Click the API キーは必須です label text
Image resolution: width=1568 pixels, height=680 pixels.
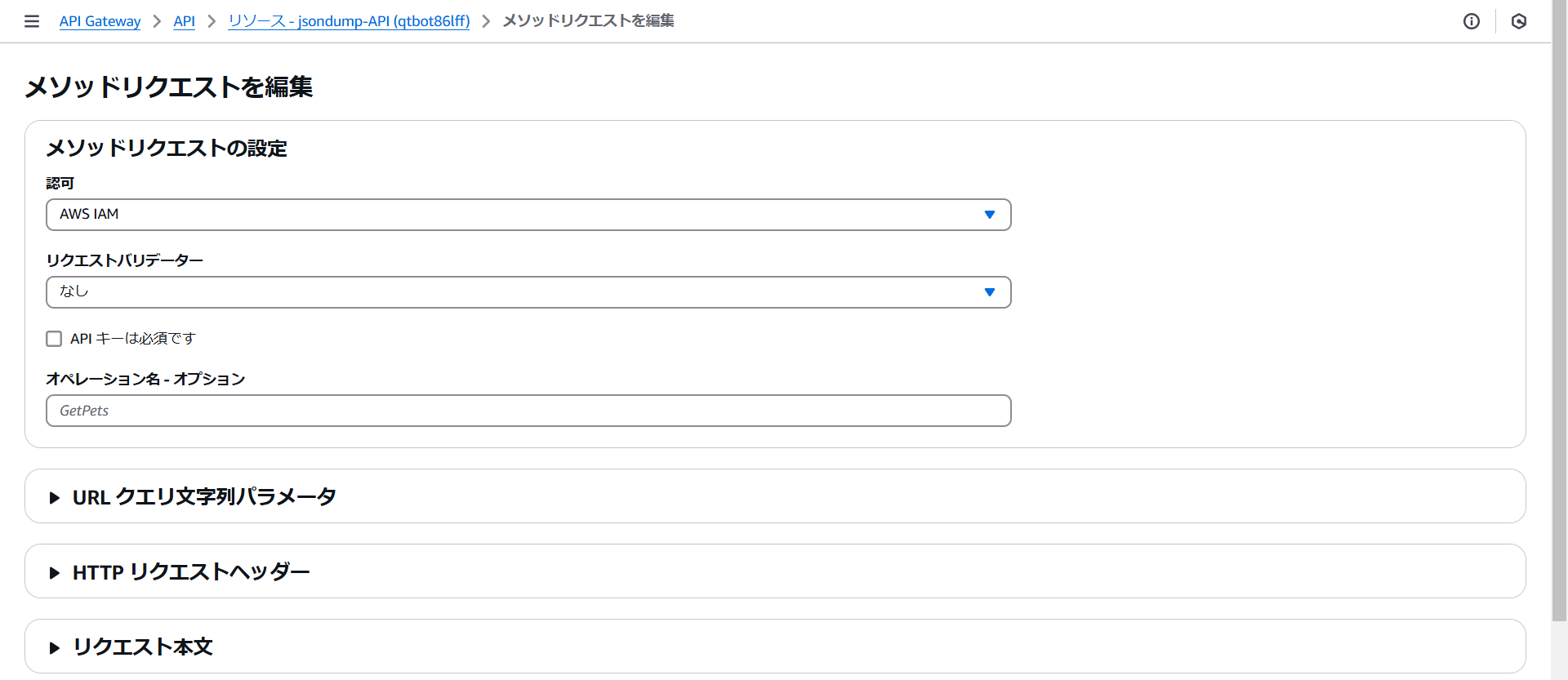click(133, 339)
